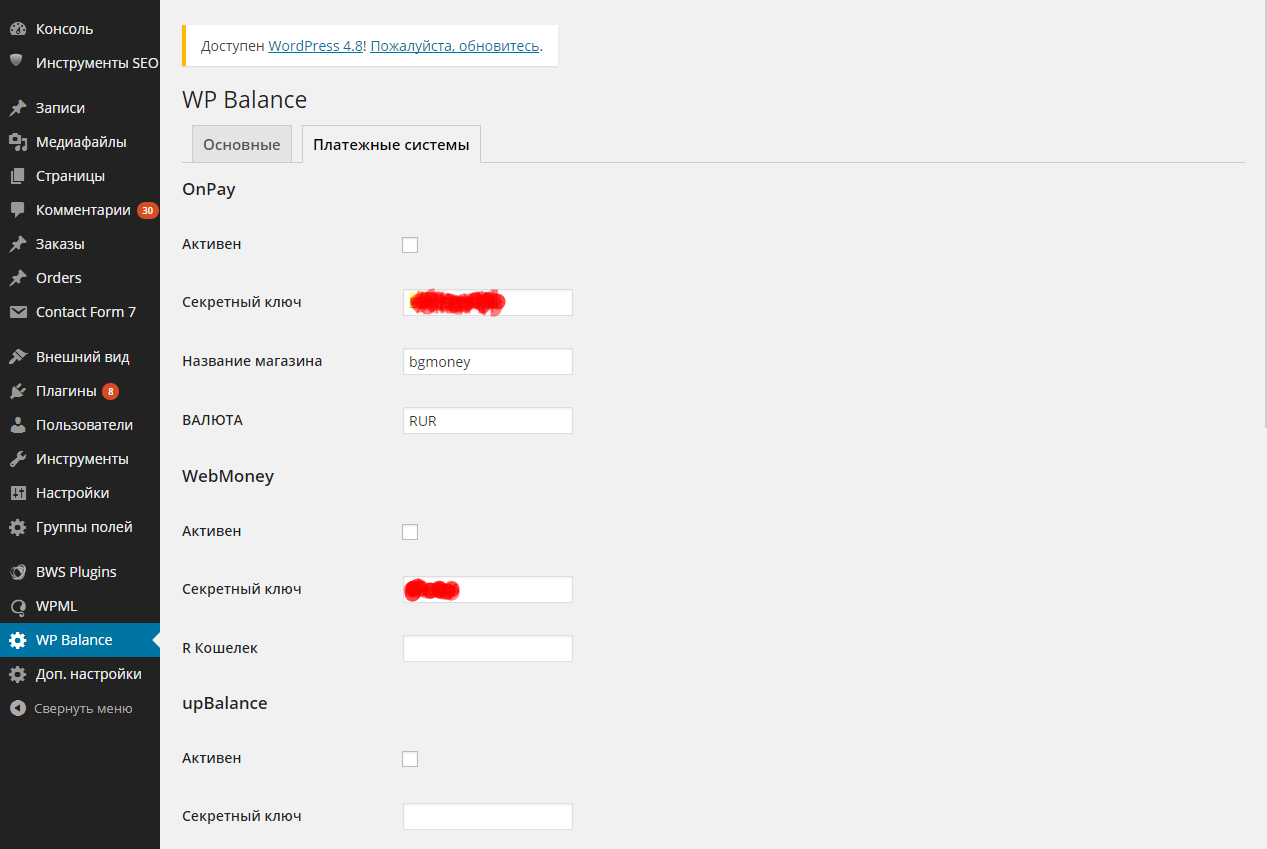This screenshot has width=1267, height=849.
Task: Click the ВАЛЮТА label
Action: point(213,420)
